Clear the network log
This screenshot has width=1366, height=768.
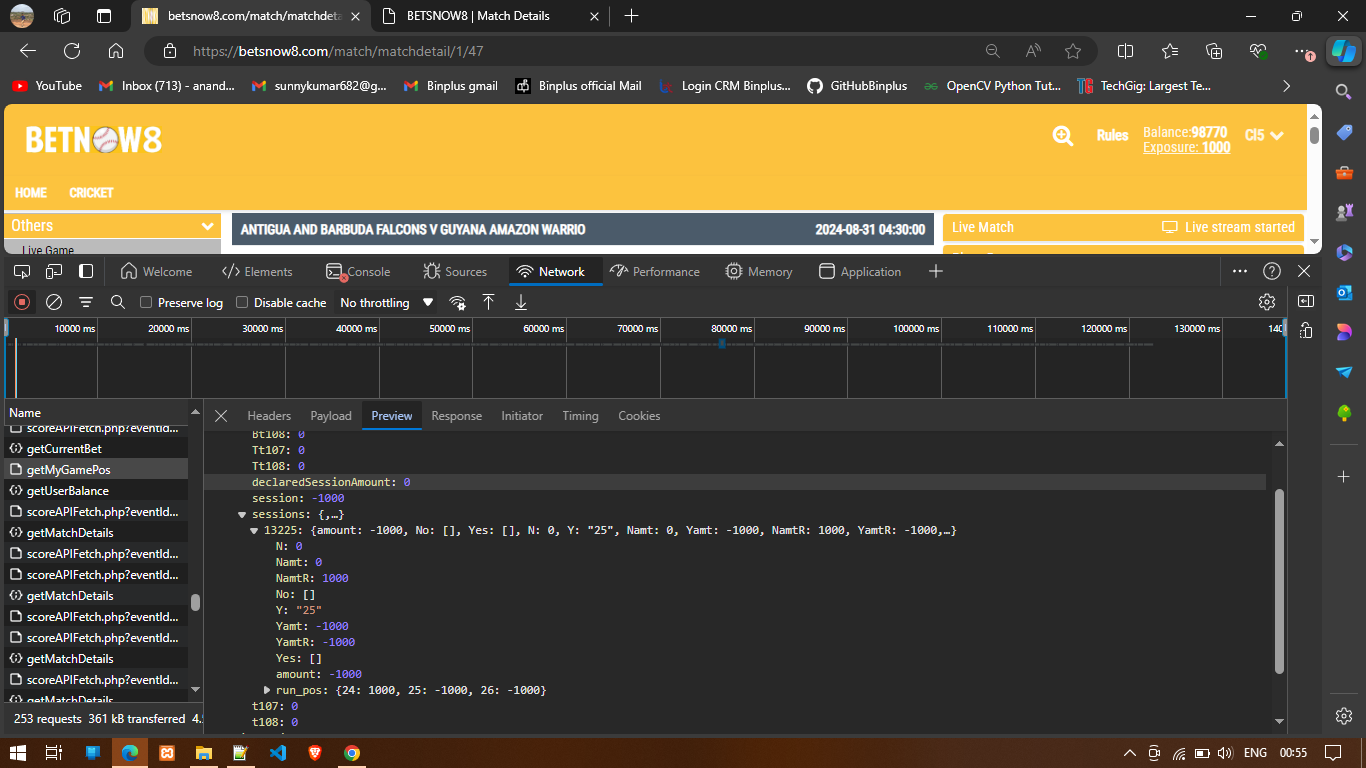54,302
